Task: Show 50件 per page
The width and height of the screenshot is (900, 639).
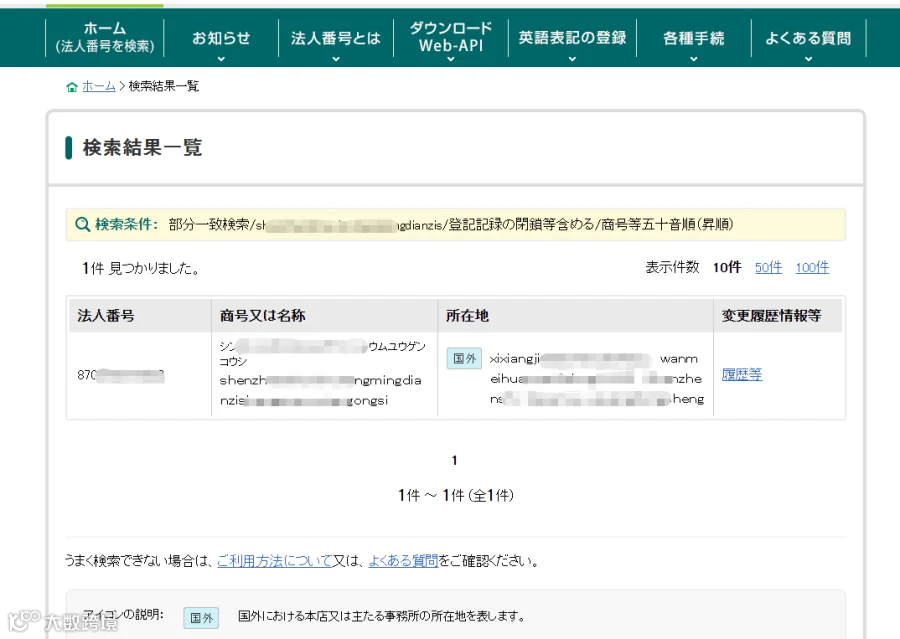Action: point(768,268)
